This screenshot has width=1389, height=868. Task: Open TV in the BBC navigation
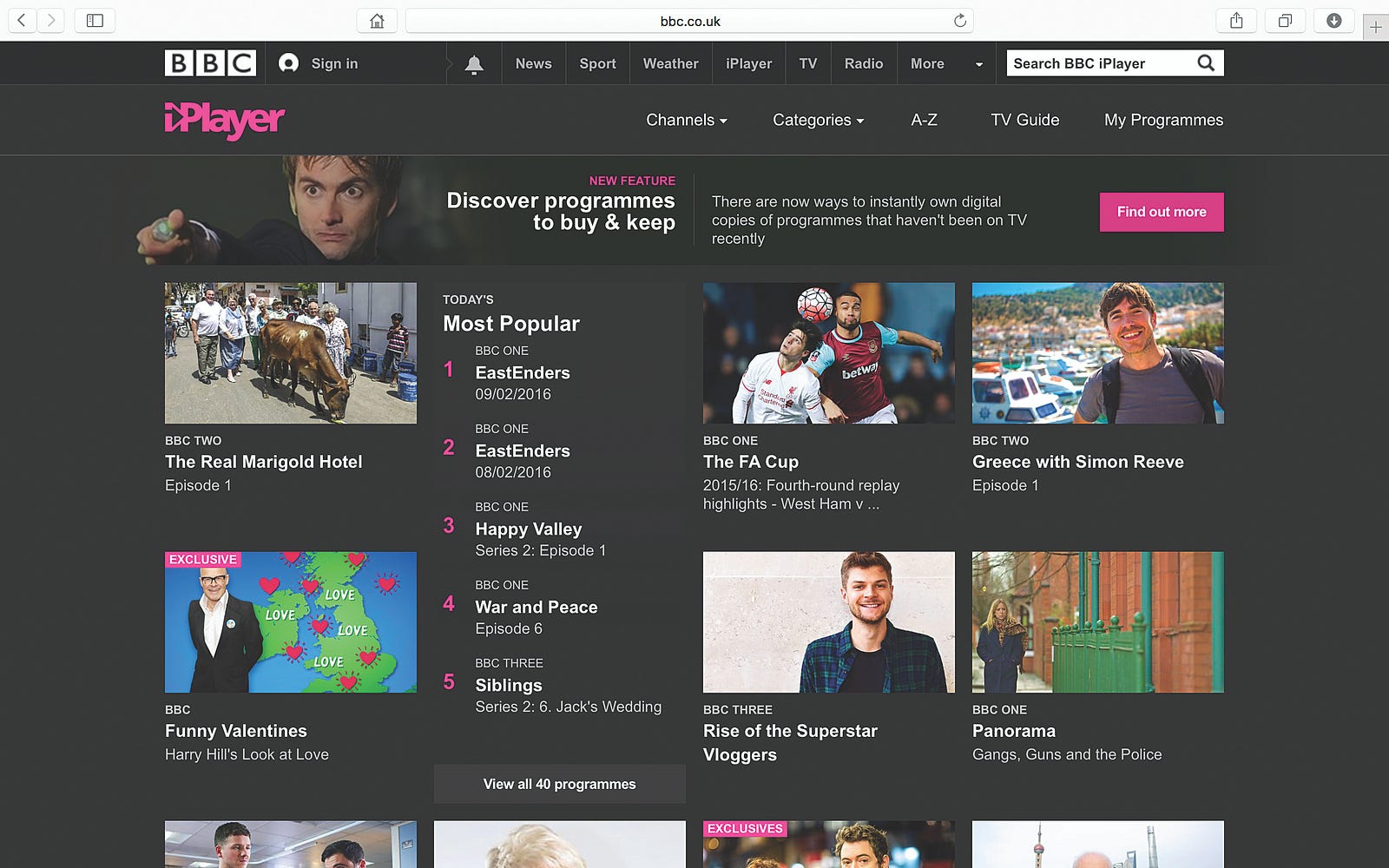[808, 63]
